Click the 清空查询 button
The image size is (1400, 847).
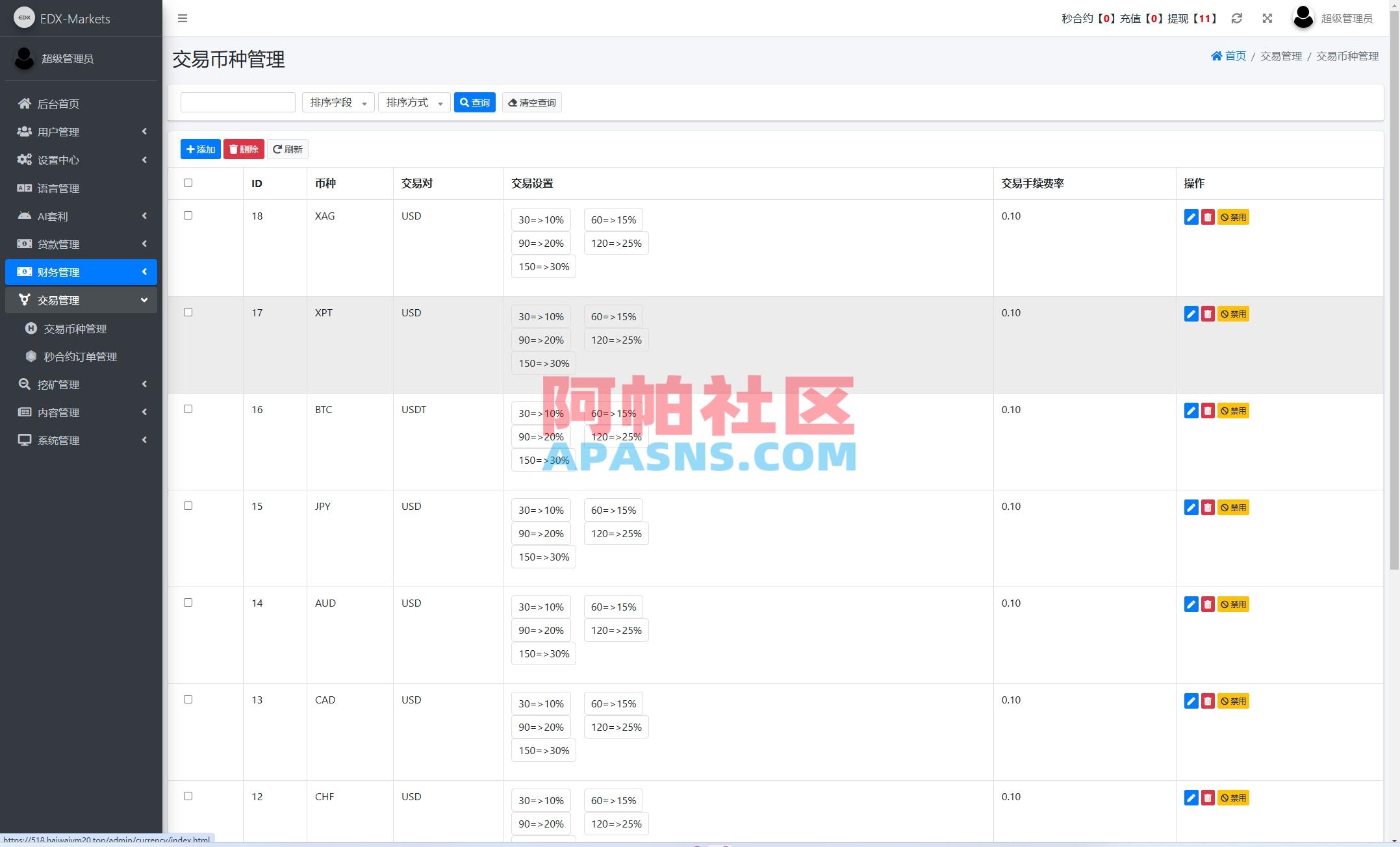click(531, 102)
